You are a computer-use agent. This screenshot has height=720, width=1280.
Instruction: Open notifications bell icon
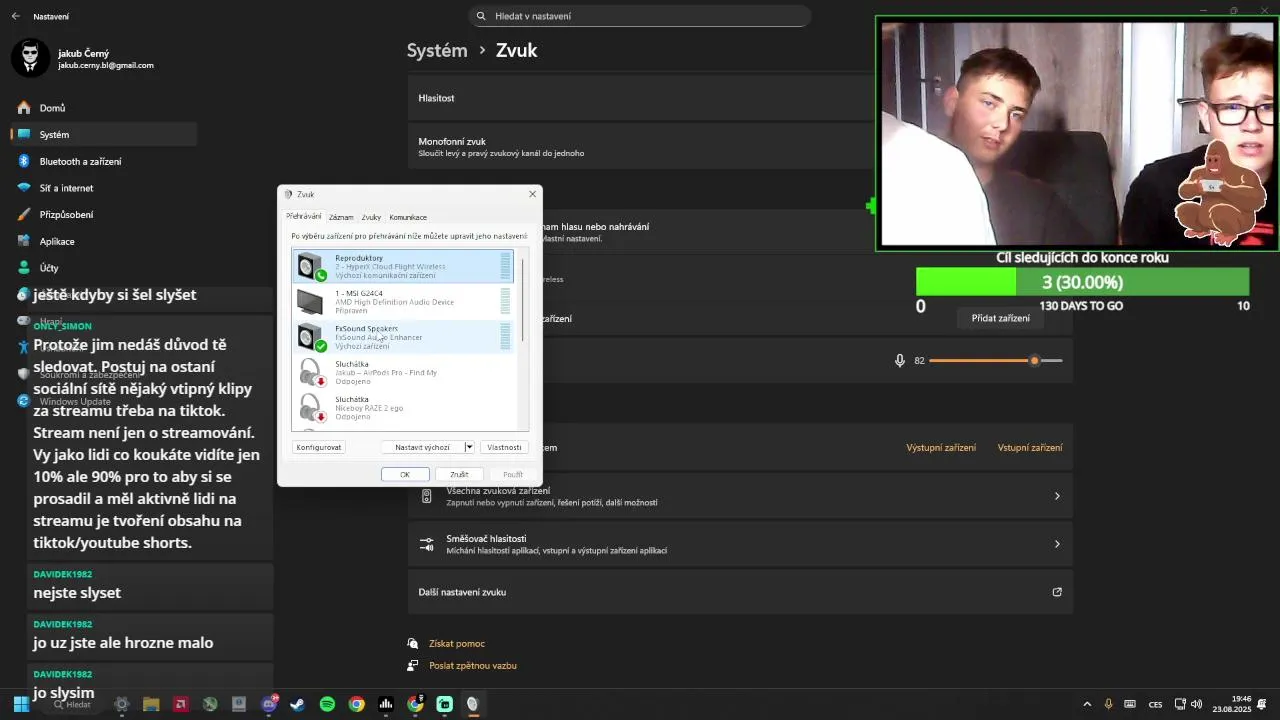click(1263, 704)
